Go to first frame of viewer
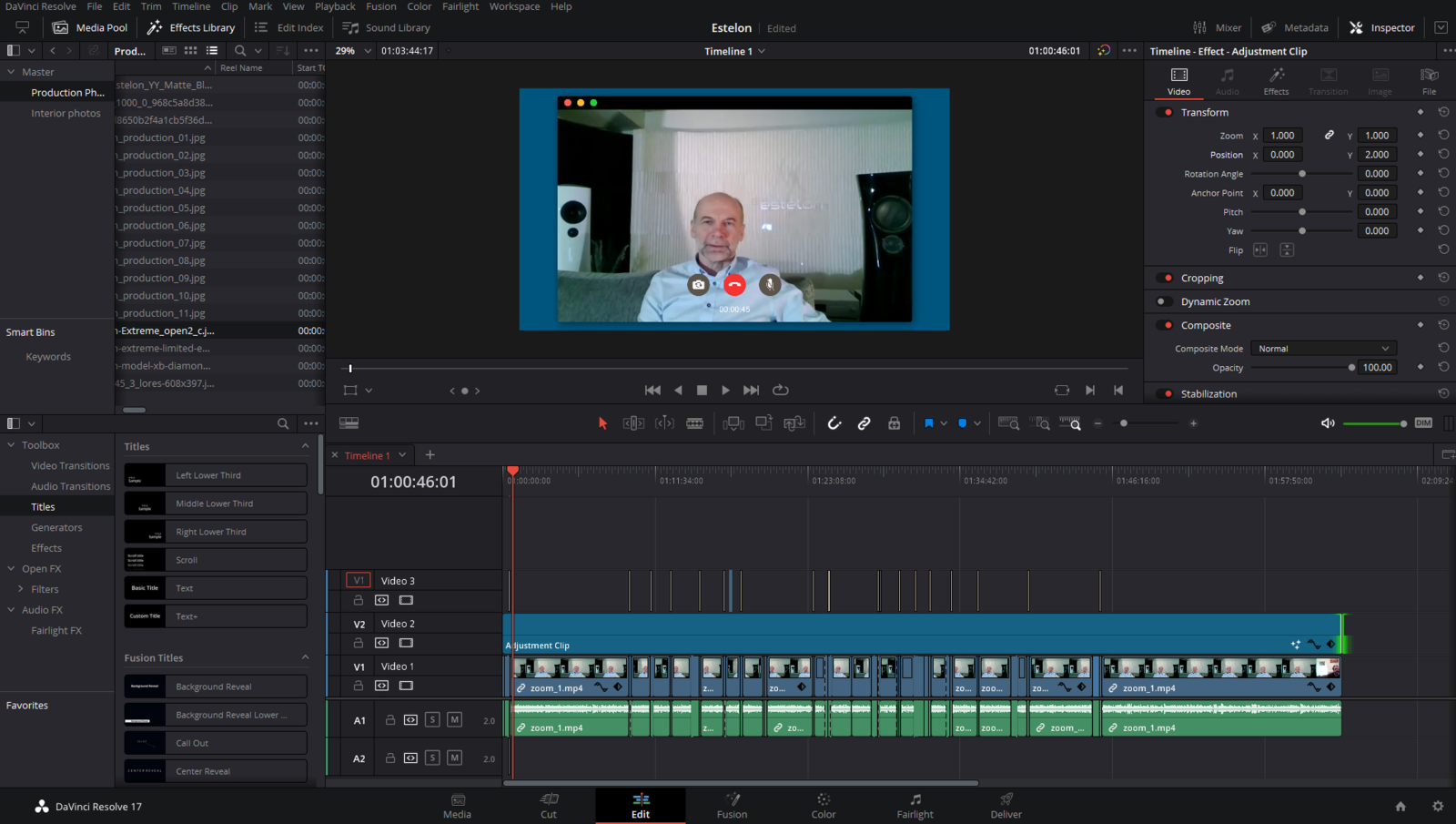 tap(652, 391)
